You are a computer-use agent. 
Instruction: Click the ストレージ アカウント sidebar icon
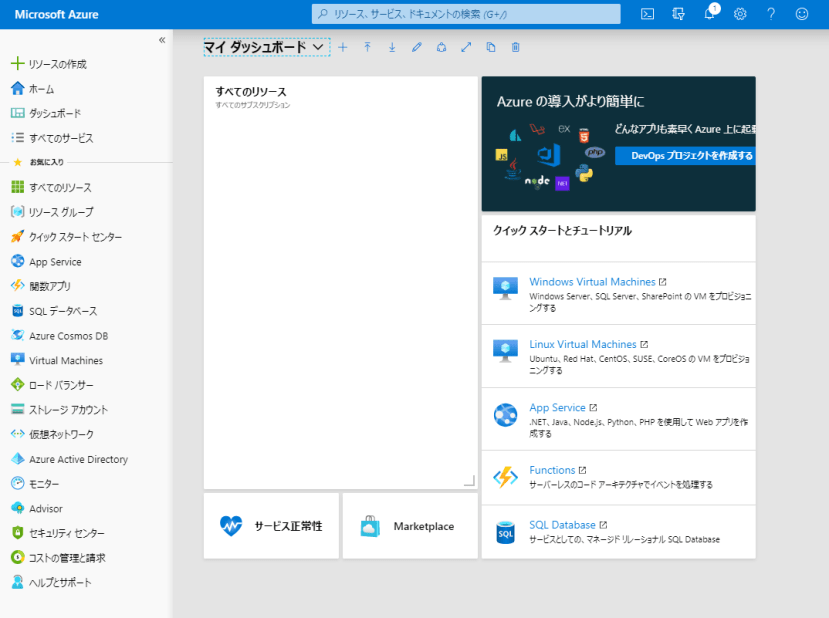[17, 409]
